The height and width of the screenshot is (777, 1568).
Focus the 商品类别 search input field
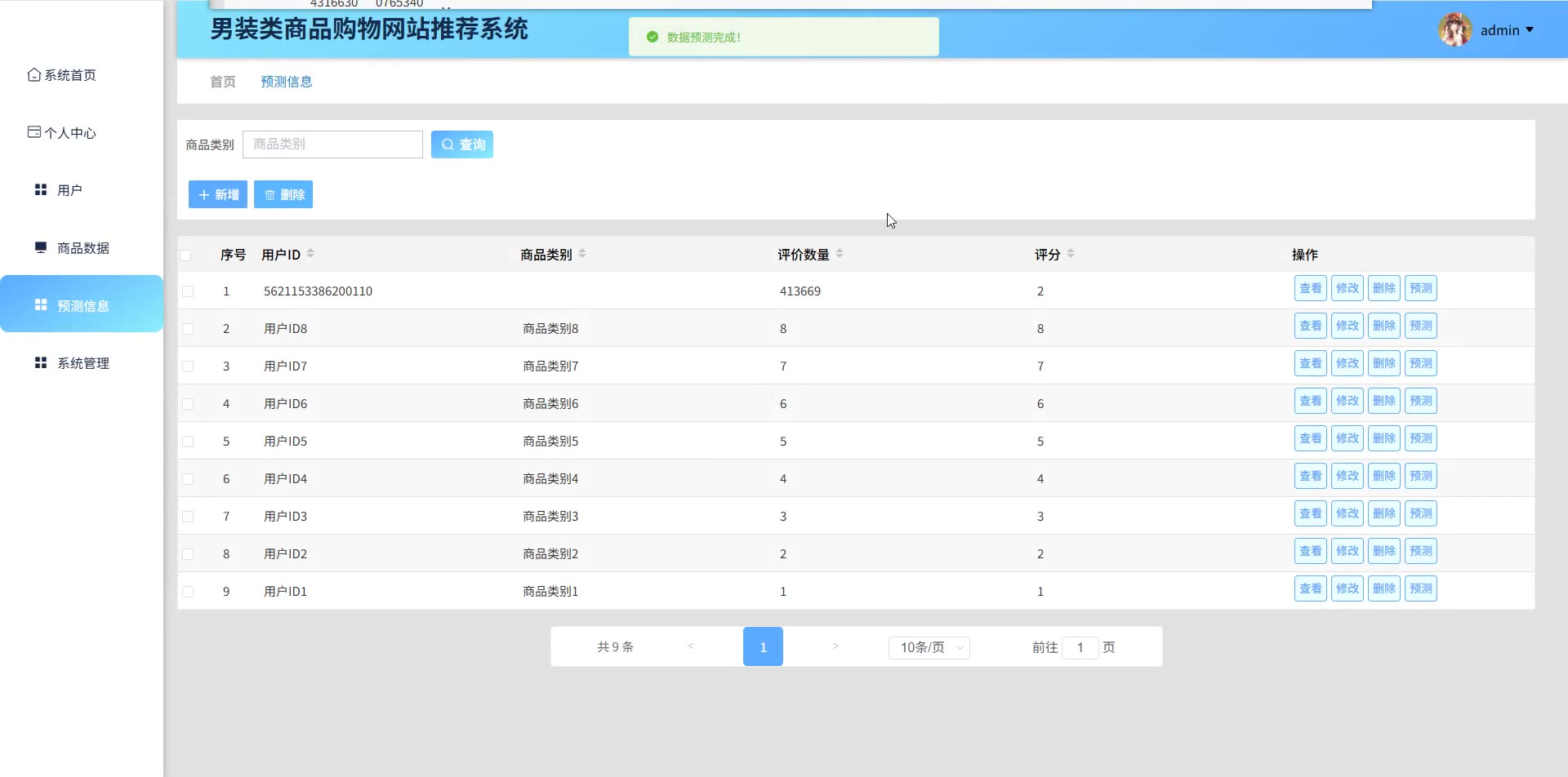tap(332, 144)
